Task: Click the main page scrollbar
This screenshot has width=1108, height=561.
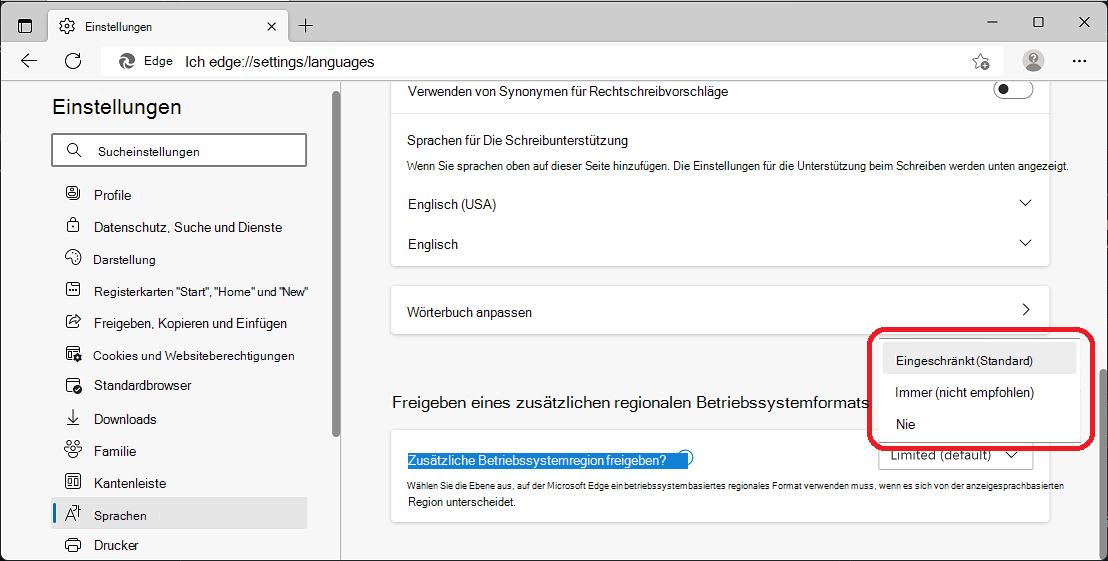Action: [x=1102, y=463]
